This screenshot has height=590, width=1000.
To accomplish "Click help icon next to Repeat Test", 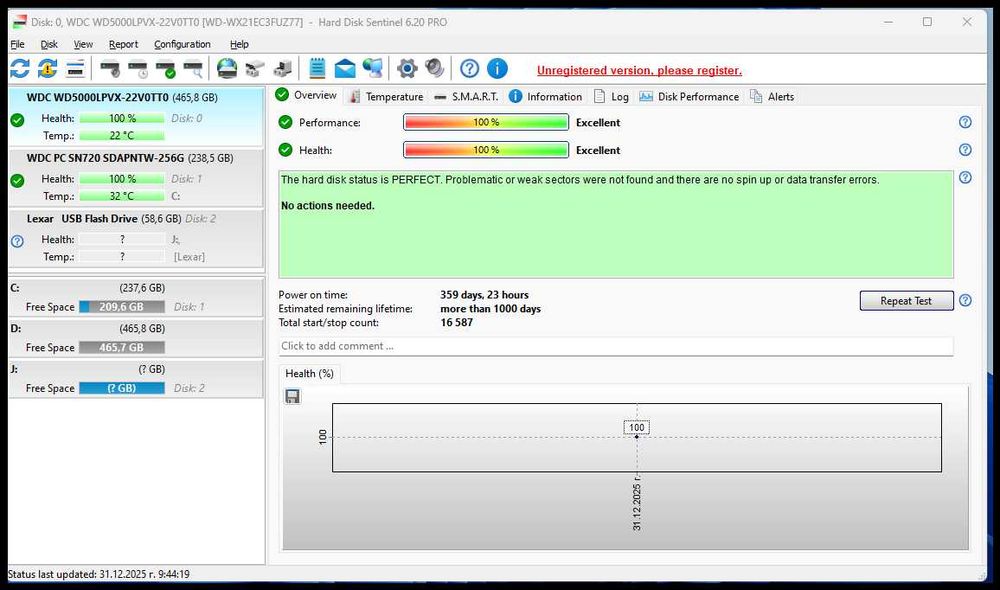I will [x=966, y=300].
